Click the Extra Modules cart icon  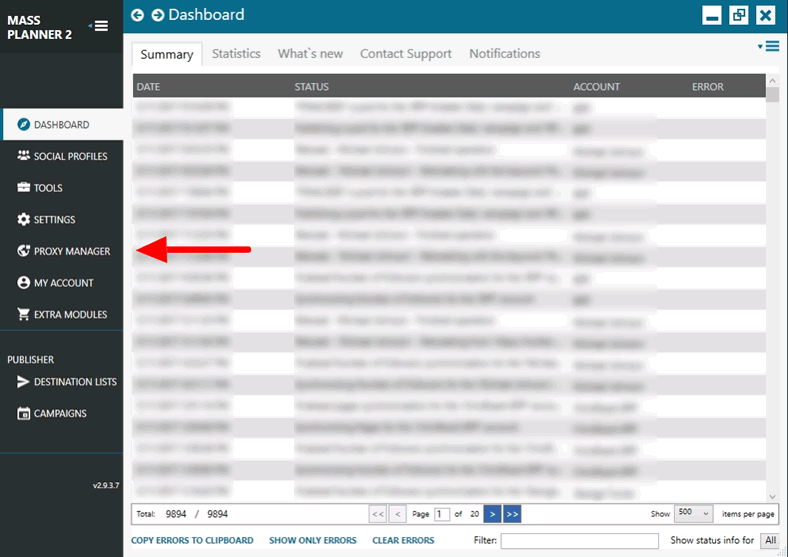click(x=24, y=314)
